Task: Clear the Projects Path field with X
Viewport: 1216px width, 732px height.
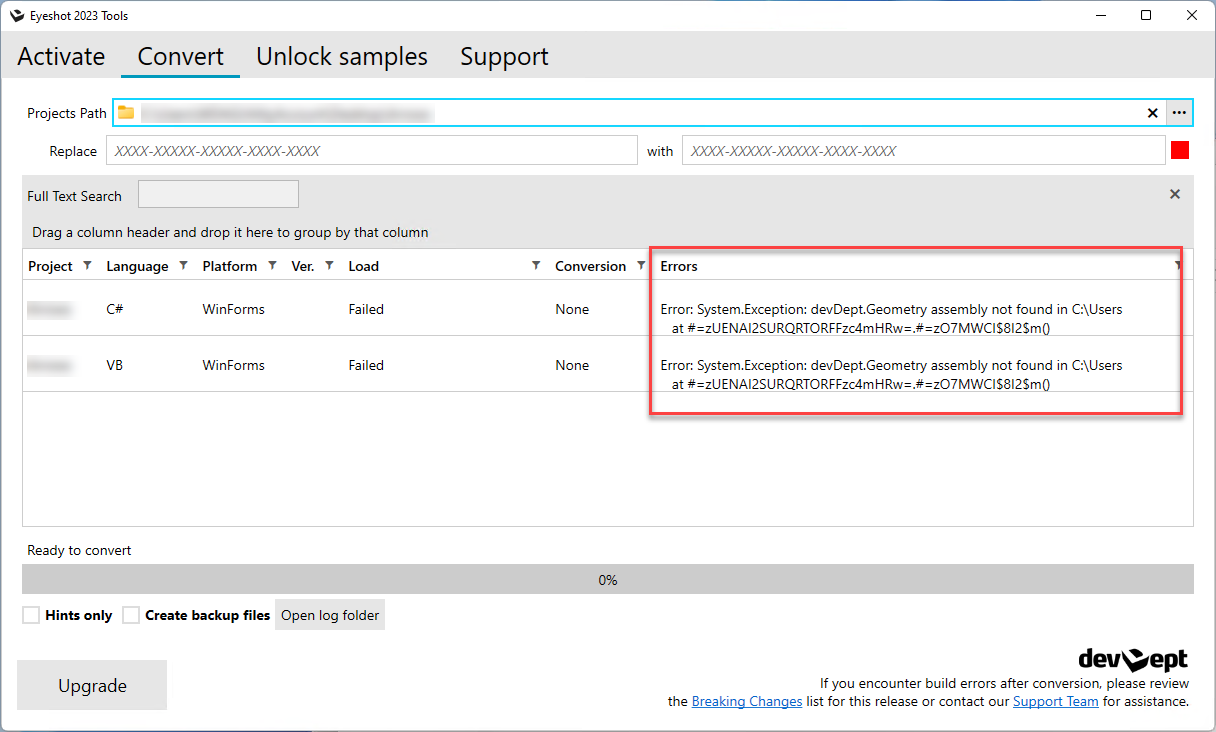Action: [1152, 113]
